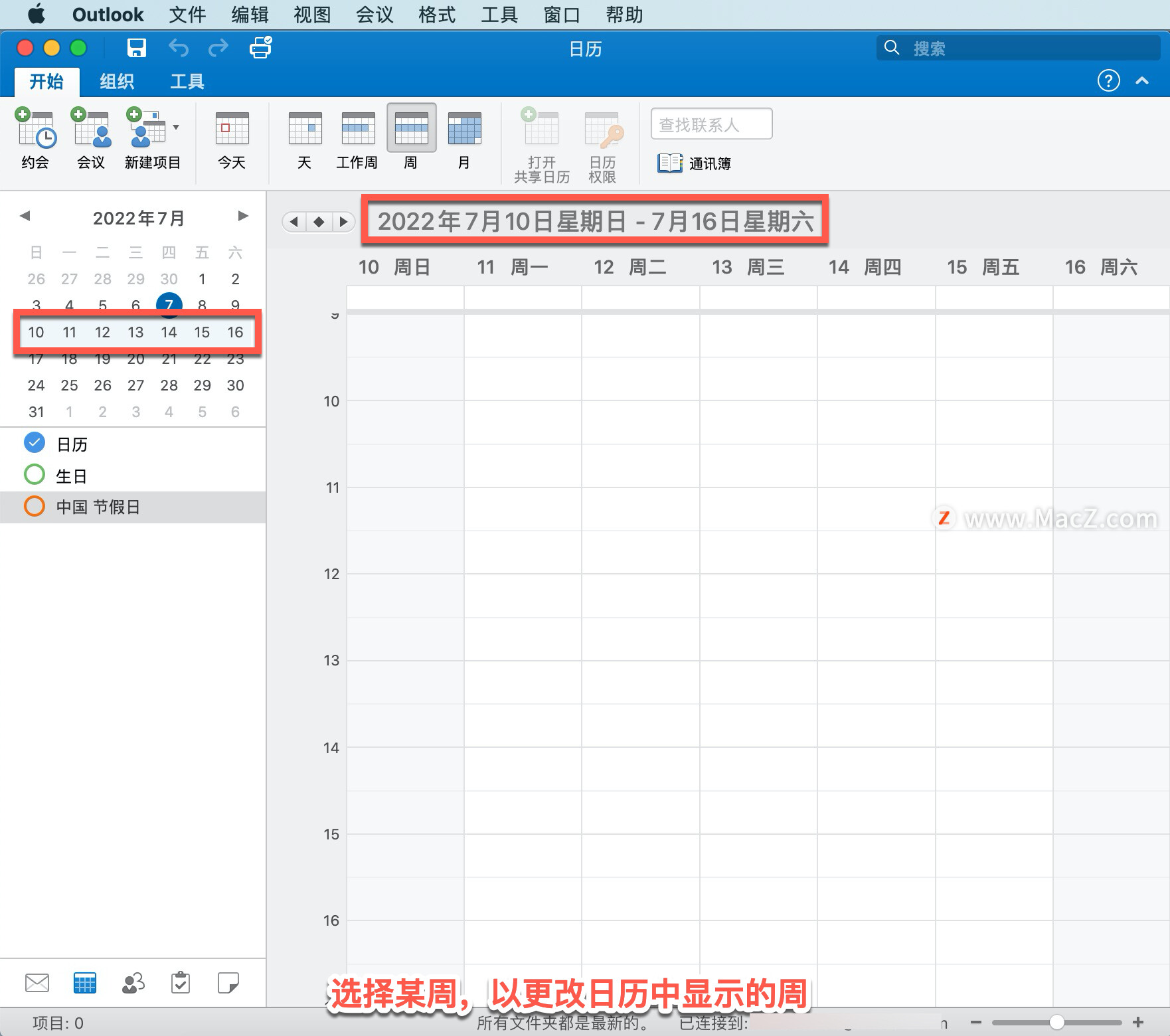Create a new 约会 appointment
Image resolution: width=1170 pixels, height=1036 pixels.
35,138
